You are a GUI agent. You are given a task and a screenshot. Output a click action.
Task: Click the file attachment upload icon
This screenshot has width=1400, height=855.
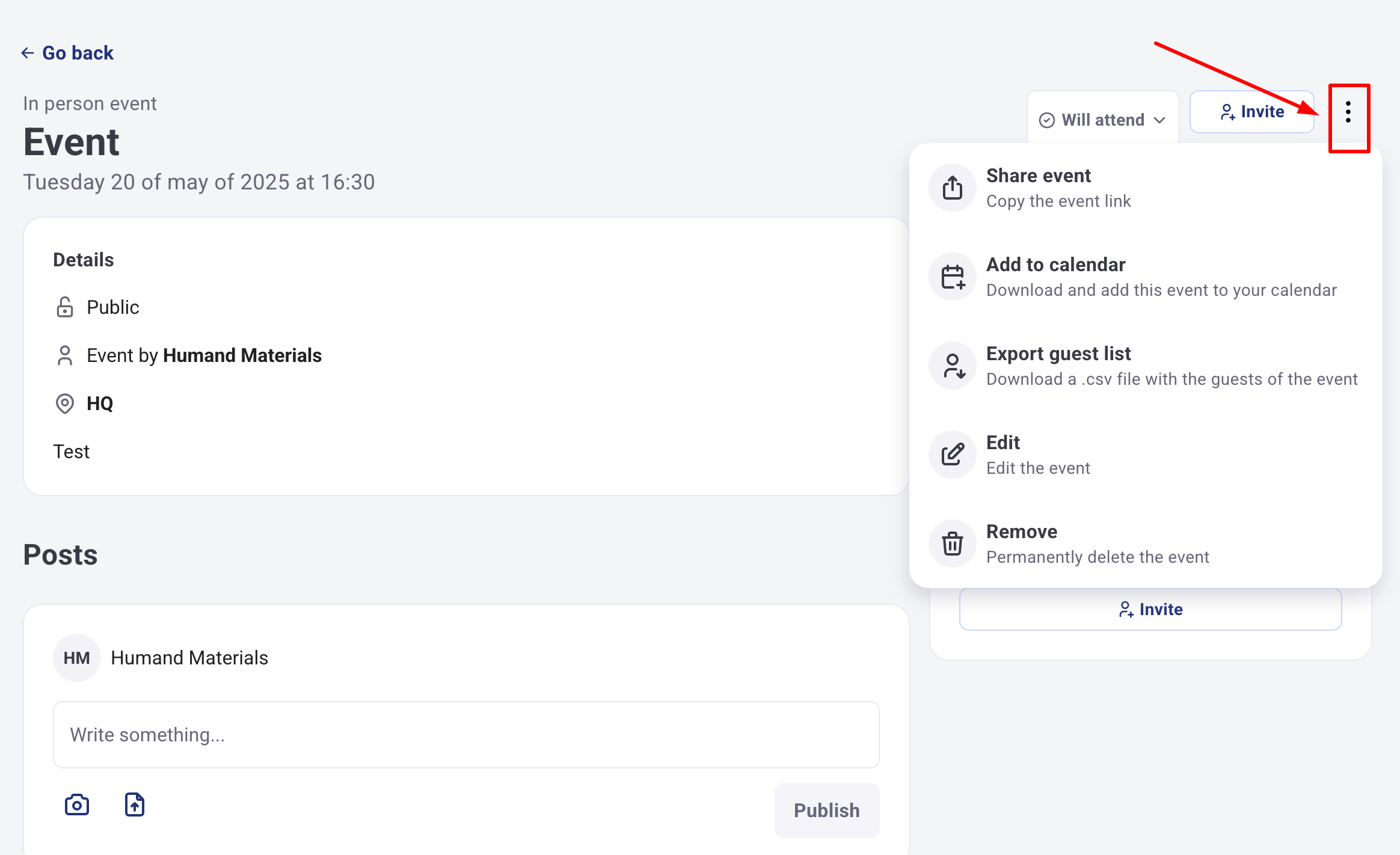point(135,804)
